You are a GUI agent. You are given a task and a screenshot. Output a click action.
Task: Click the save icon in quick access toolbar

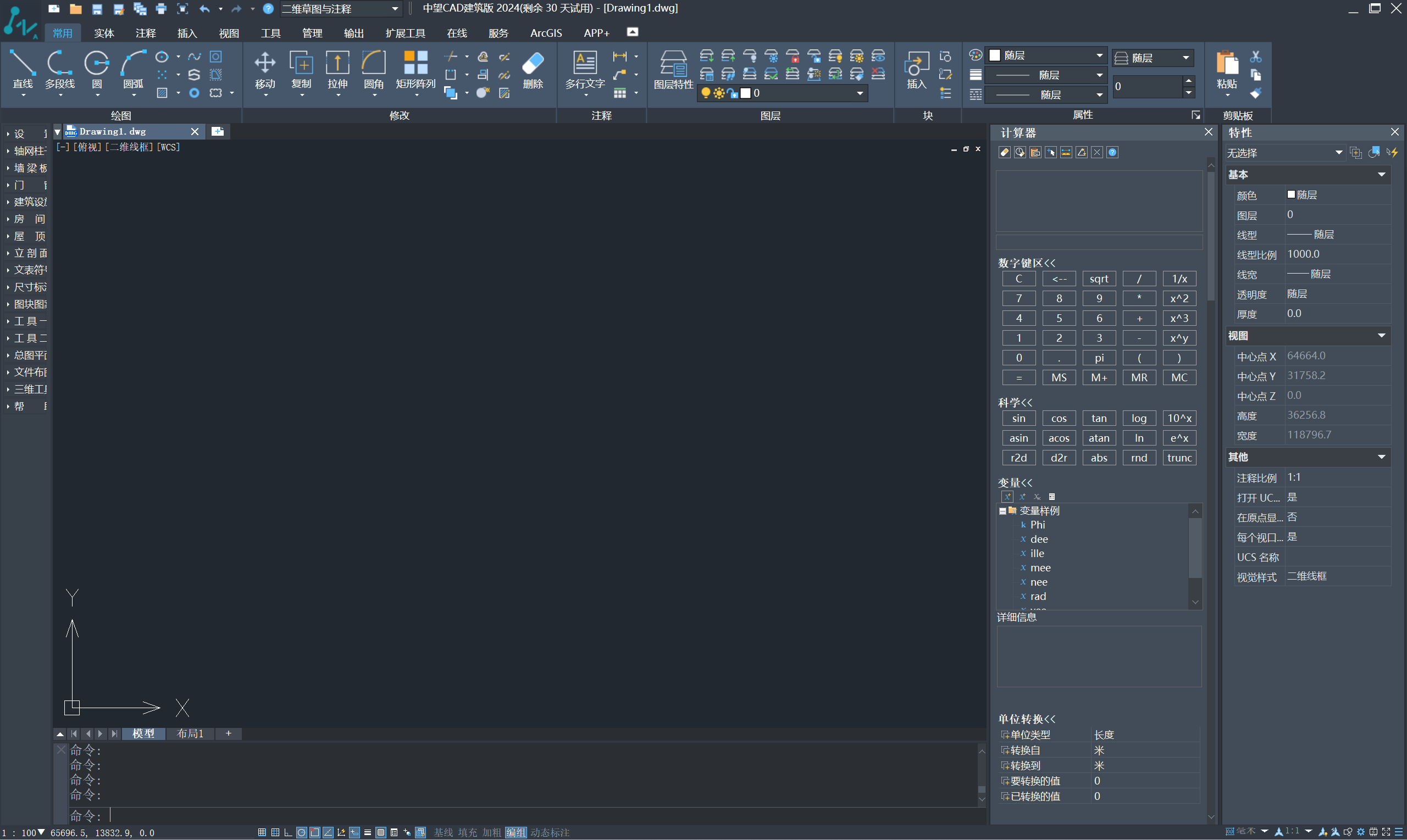coord(97,8)
